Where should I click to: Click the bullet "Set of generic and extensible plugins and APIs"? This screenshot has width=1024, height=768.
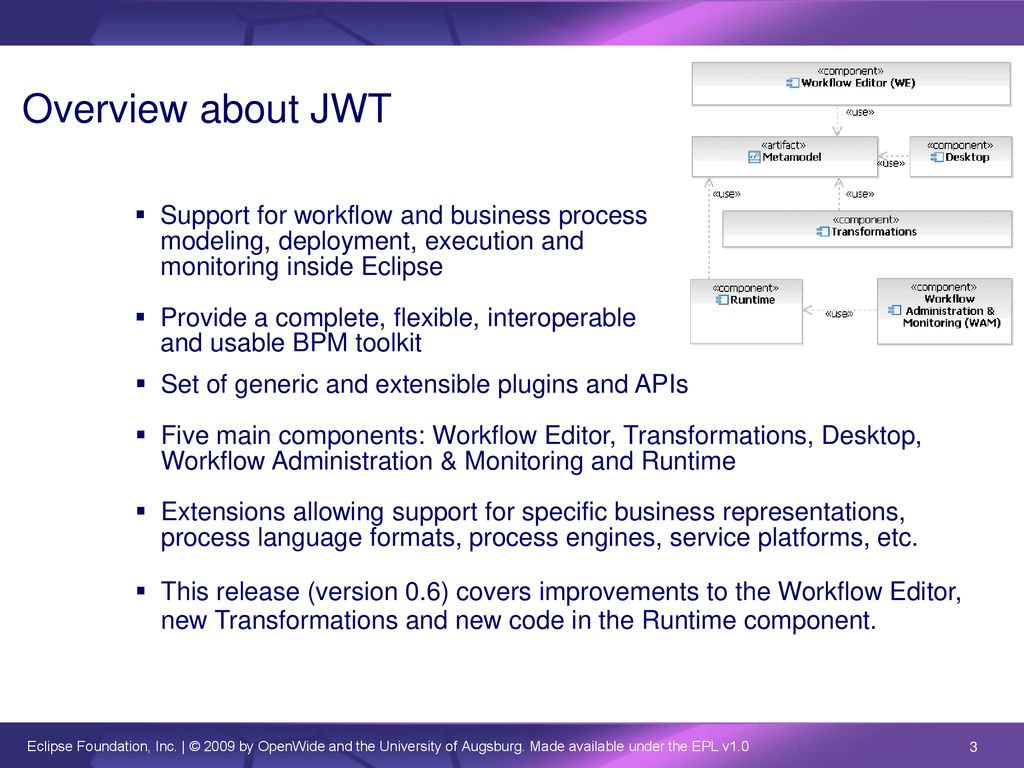click(x=424, y=384)
